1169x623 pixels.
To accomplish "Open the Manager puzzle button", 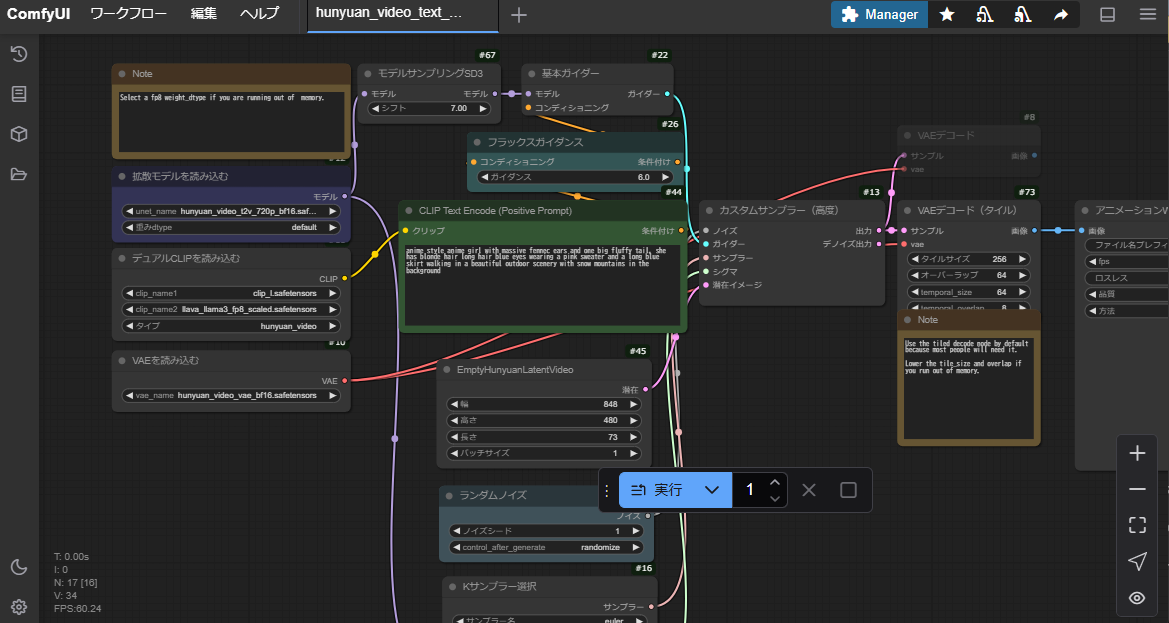I will pyautogui.click(x=880, y=14).
